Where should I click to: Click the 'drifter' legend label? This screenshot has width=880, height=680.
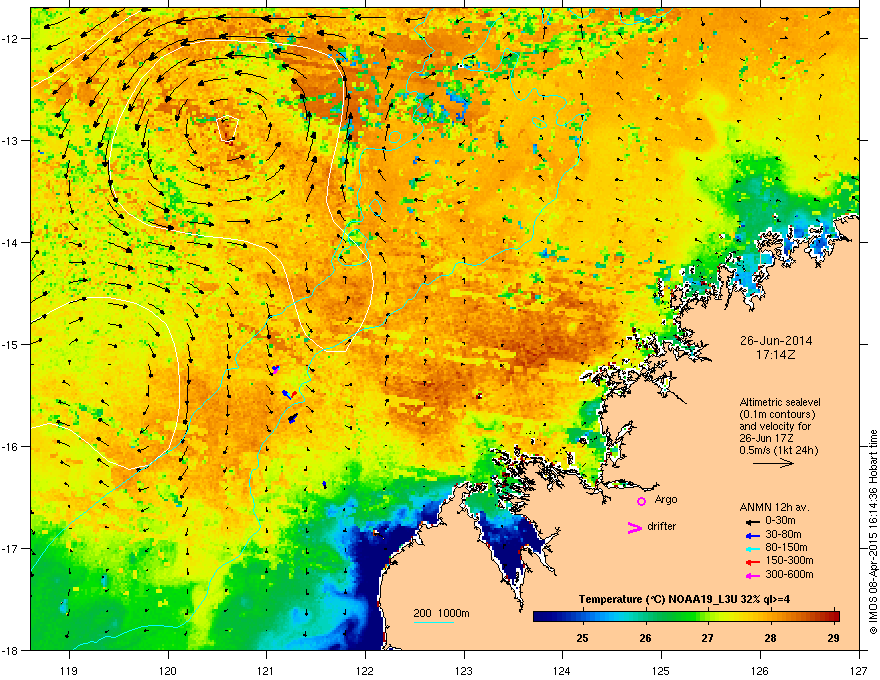coord(662,526)
